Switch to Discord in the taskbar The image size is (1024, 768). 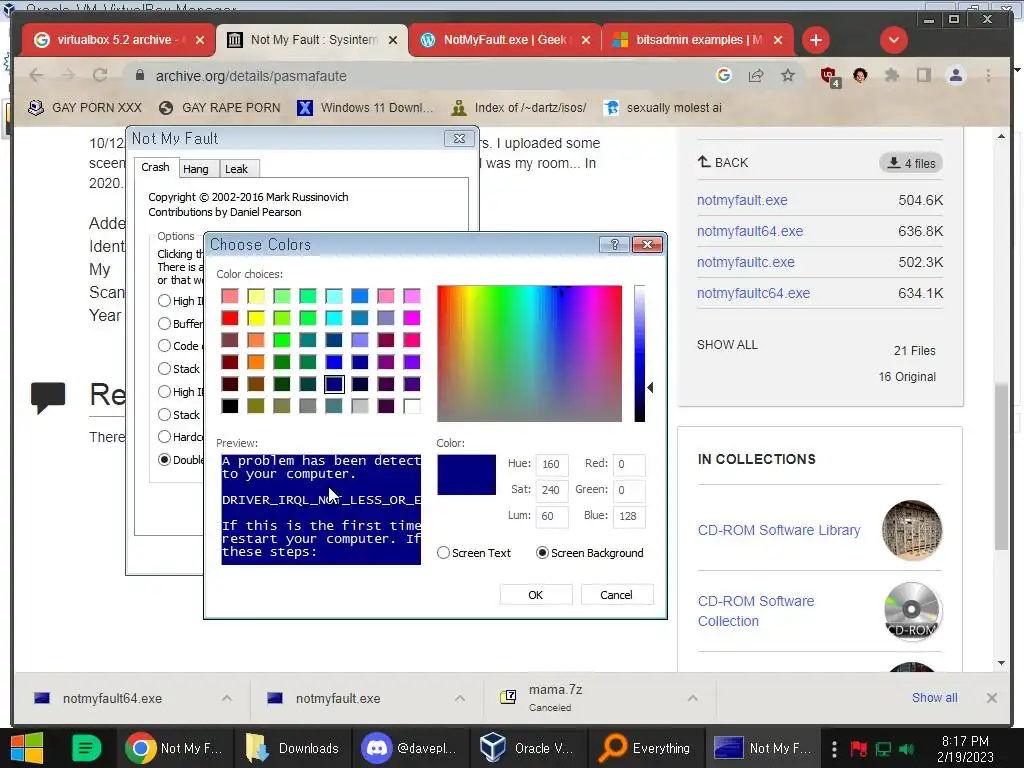tap(411, 748)
